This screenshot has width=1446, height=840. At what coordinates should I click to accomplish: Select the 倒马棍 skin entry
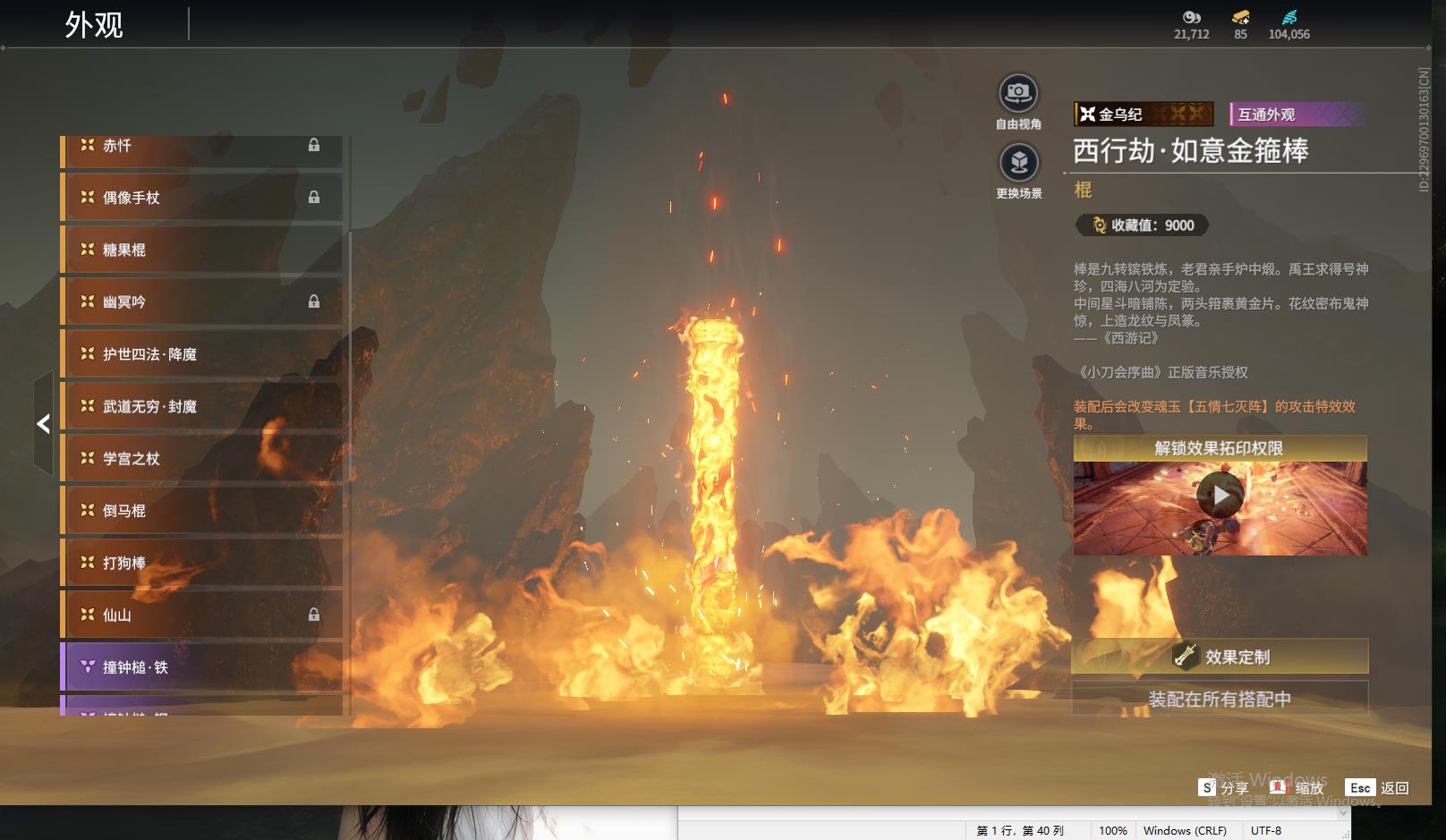(x=201, y=511)
